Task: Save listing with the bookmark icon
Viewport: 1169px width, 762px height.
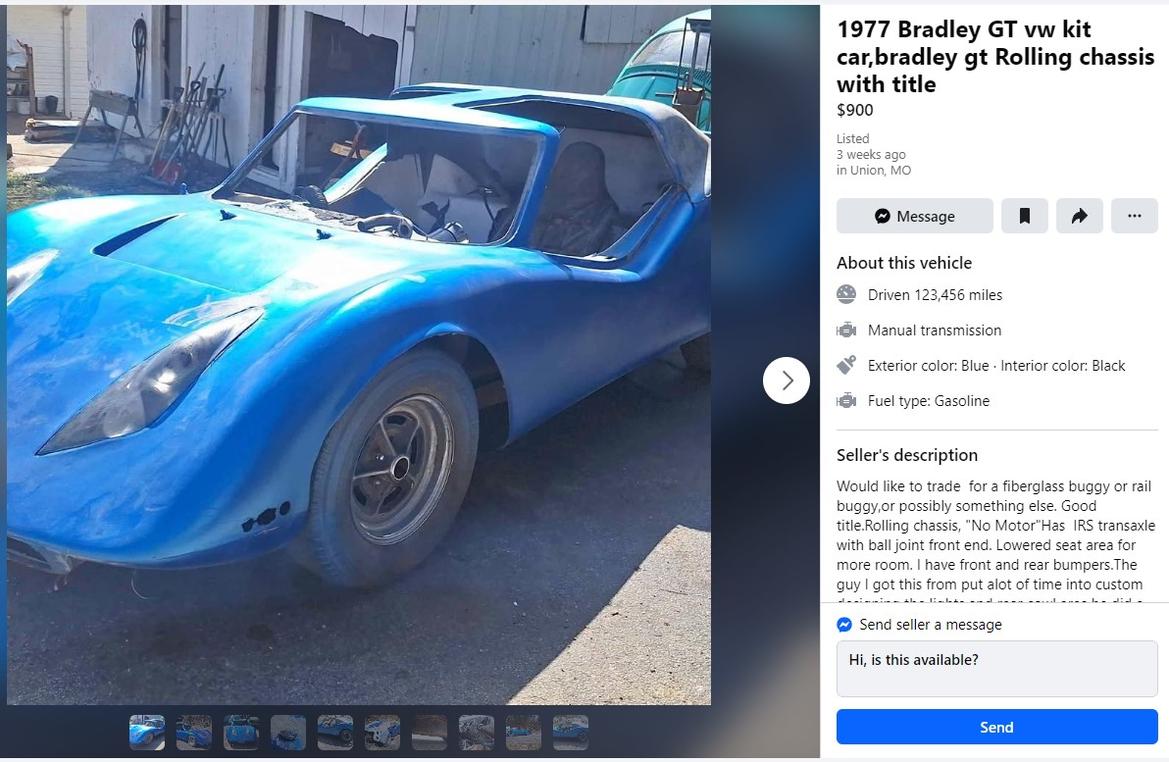Action: click(x=1024, y=216)
